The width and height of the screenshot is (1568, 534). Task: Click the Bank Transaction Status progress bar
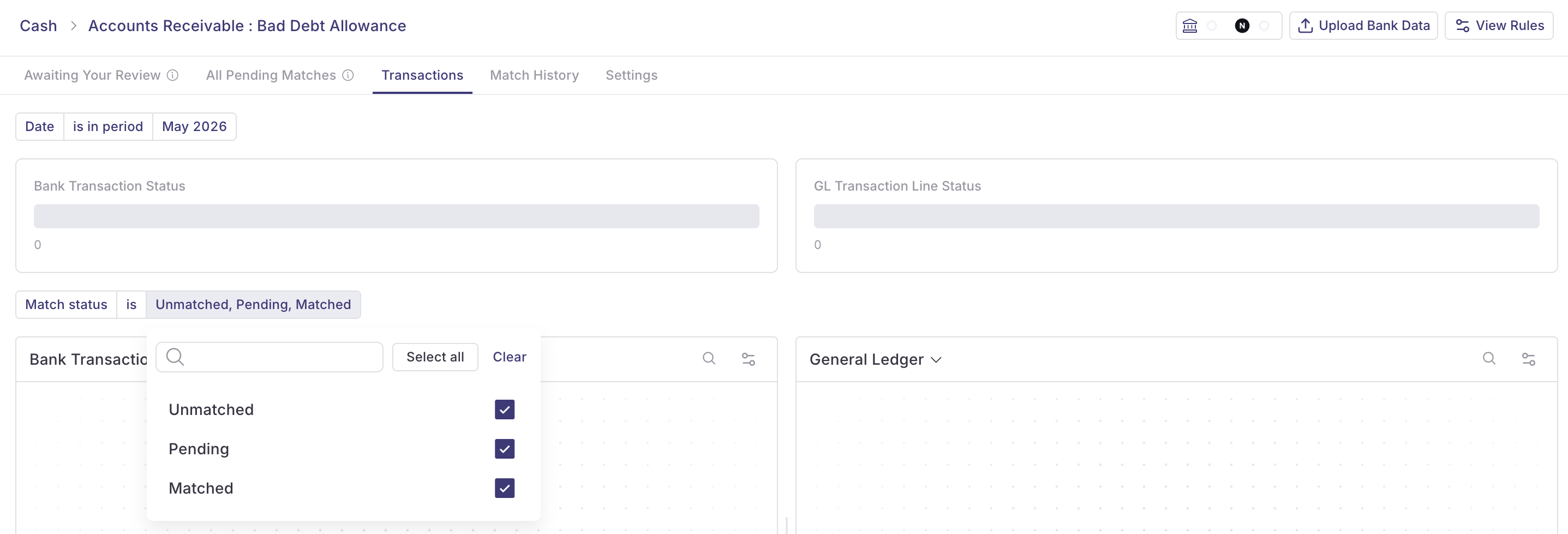396,216
